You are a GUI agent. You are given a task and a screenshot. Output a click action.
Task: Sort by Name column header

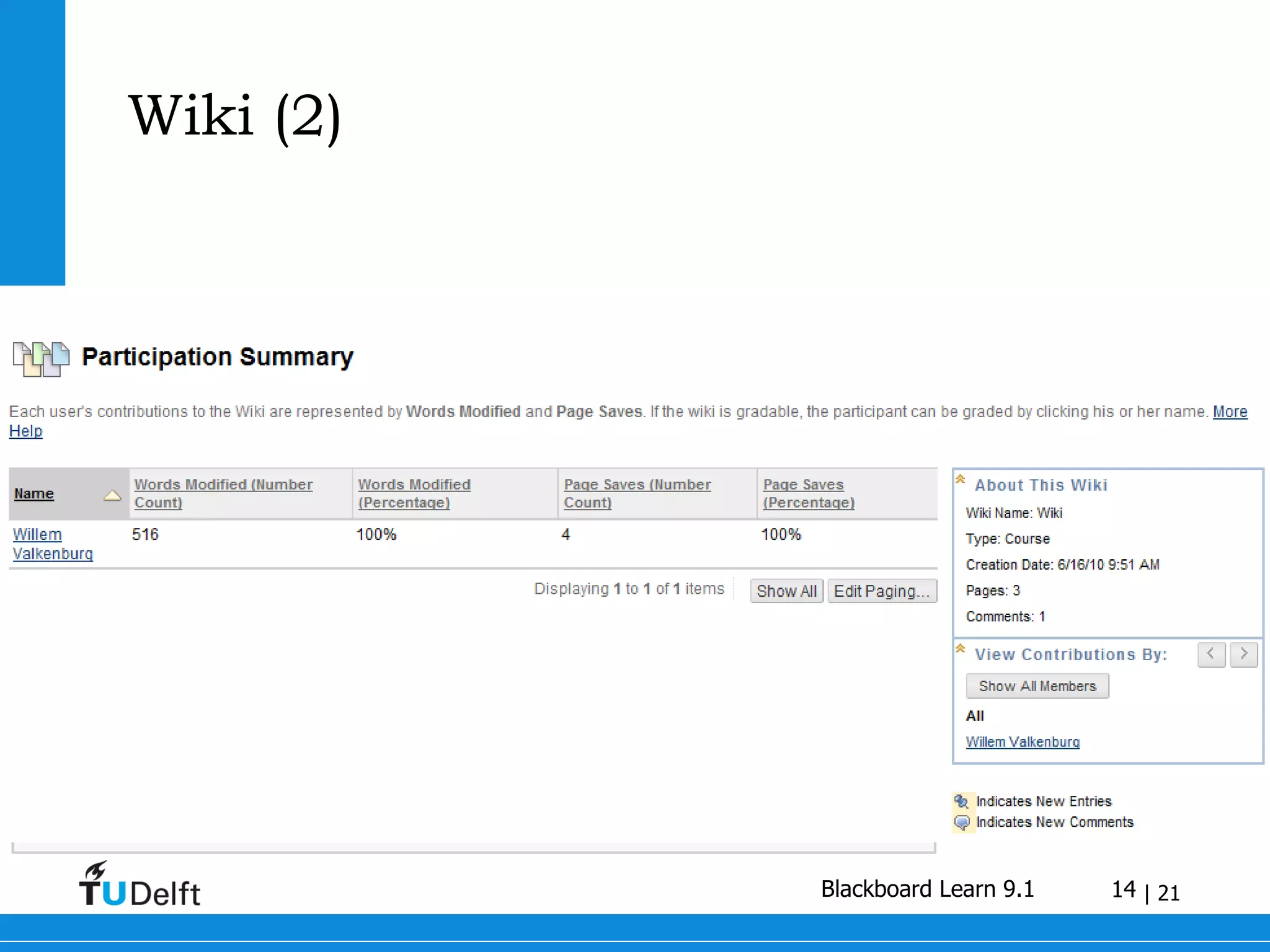(x=34, y=494)
